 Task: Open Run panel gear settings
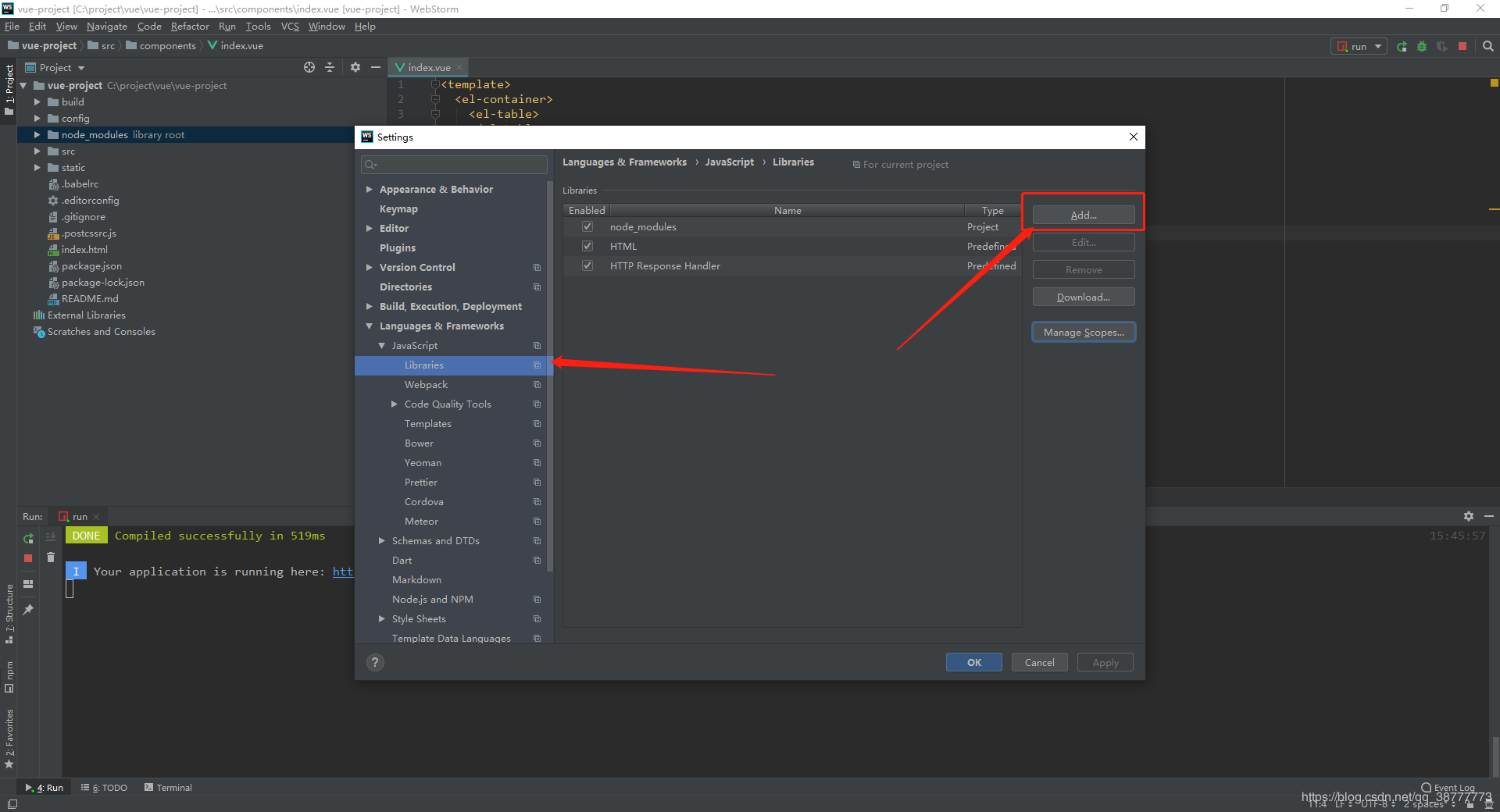pos(1469,516)
